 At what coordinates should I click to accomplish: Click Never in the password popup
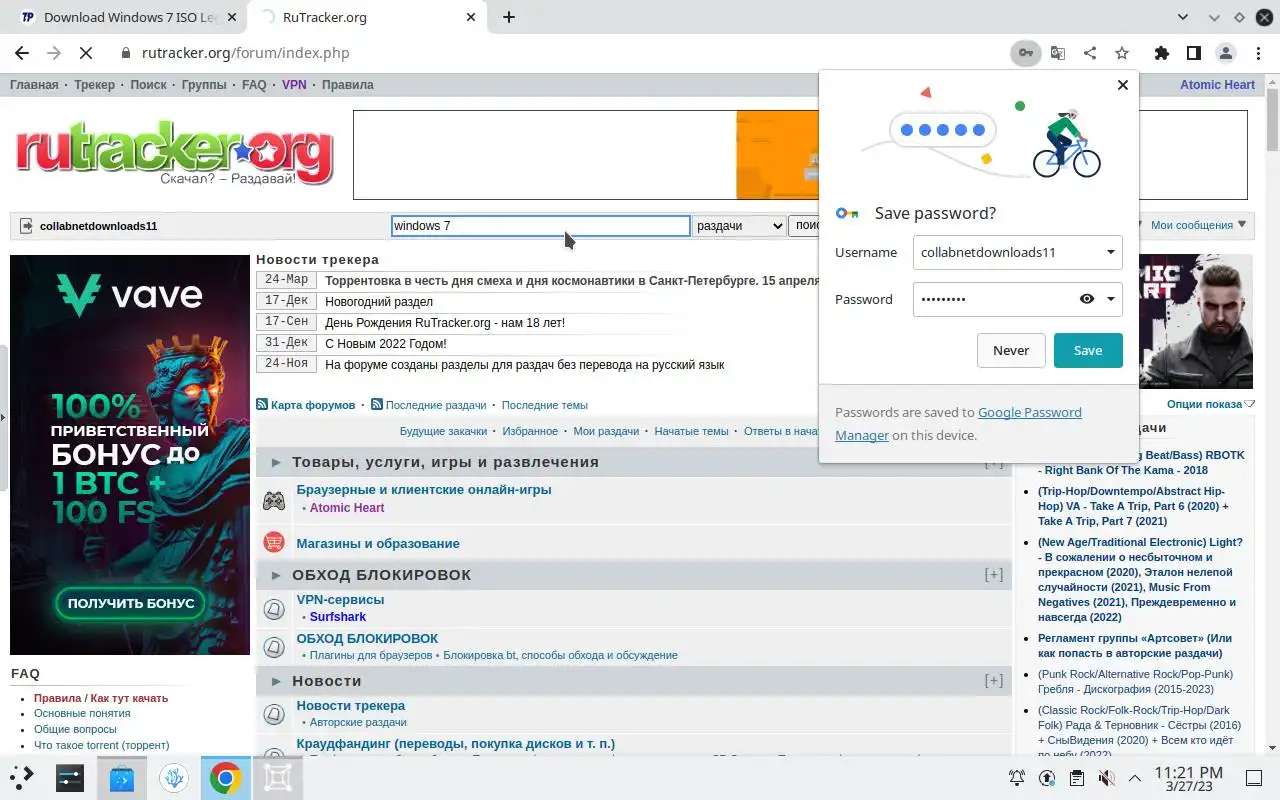1011,350
